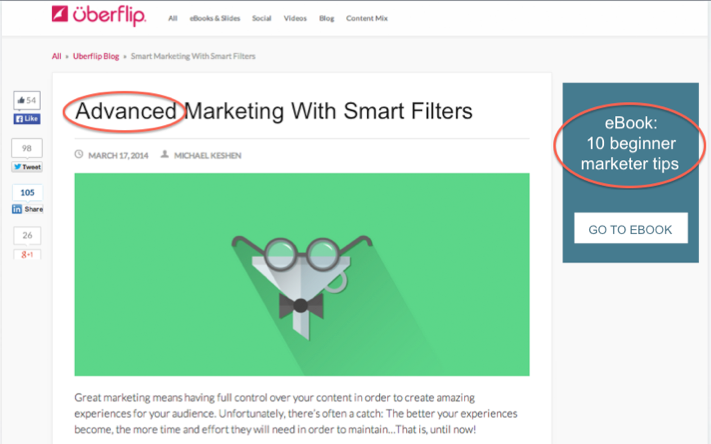Open author Michael Keshen link
The height and width of the screenshot is (444, 711).
[x=208, y=156]
